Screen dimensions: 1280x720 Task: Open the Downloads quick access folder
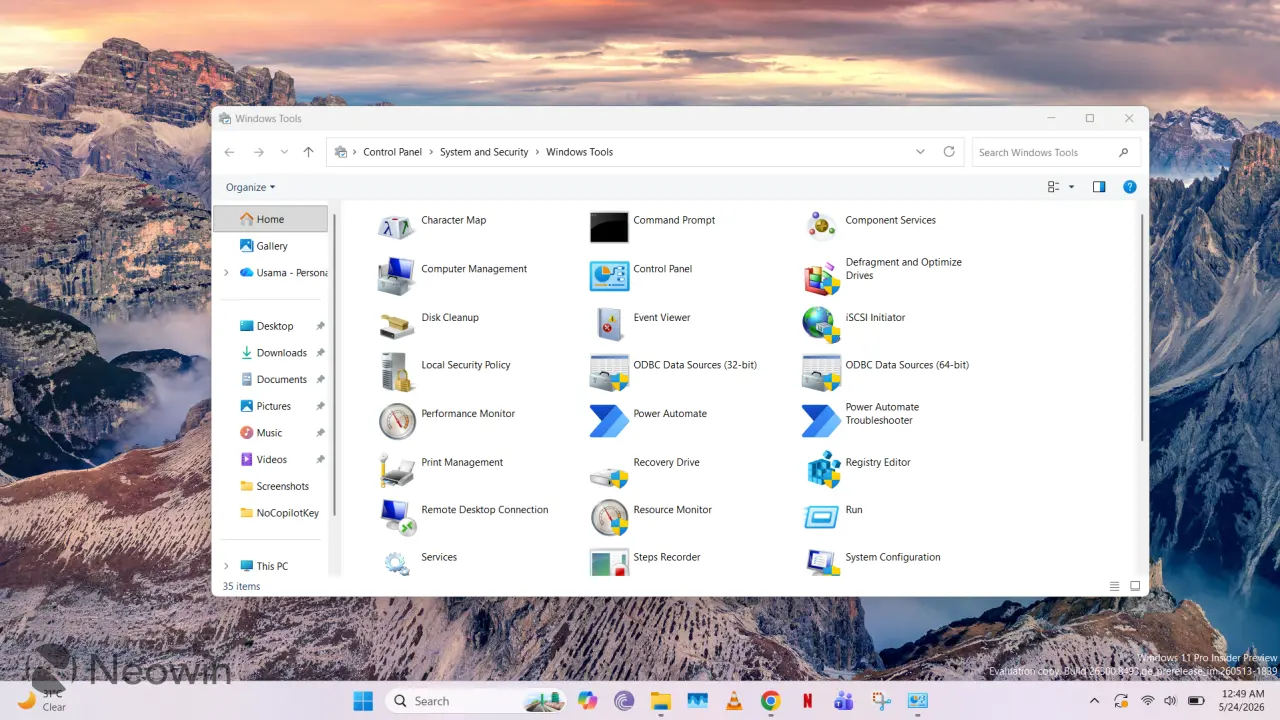pos(274,353)
